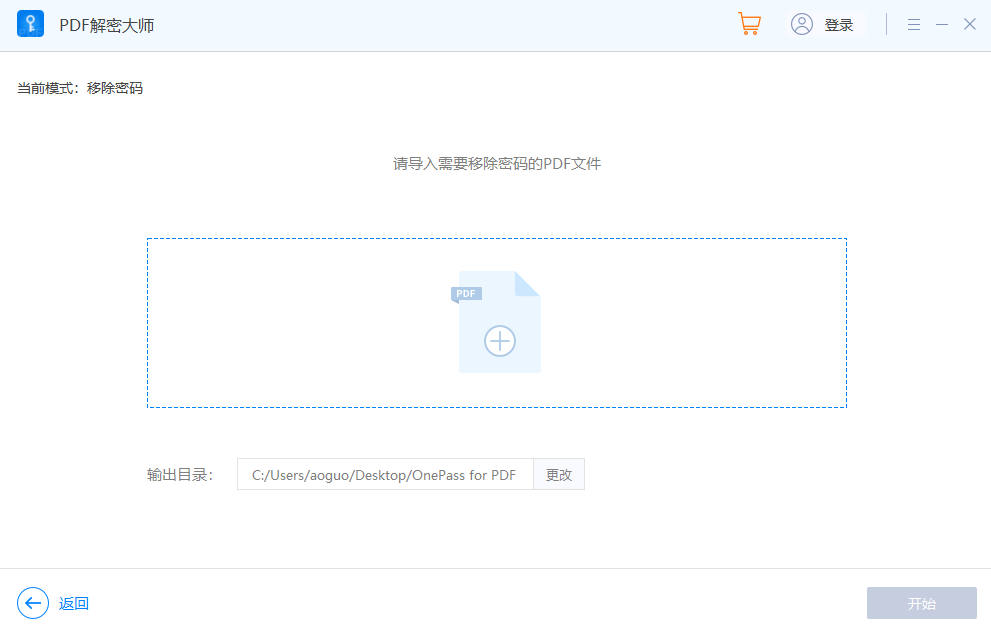Click the 开始 start button
This screenshot has height=629, width=991.
coord(921,603)
